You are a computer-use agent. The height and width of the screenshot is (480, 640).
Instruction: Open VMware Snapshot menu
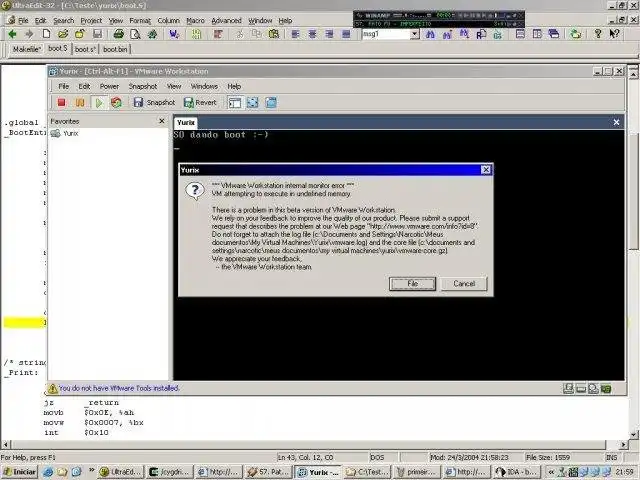tap(143, 87)
